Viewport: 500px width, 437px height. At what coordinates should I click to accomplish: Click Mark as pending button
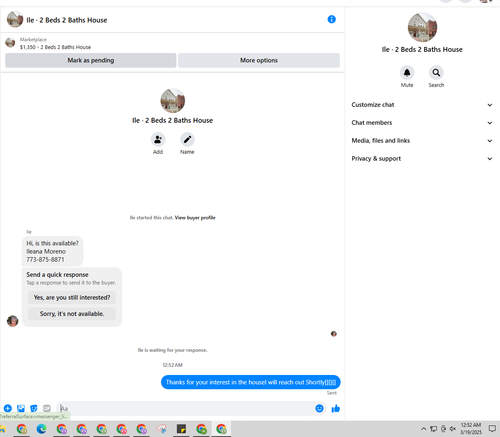click(91, 60)
